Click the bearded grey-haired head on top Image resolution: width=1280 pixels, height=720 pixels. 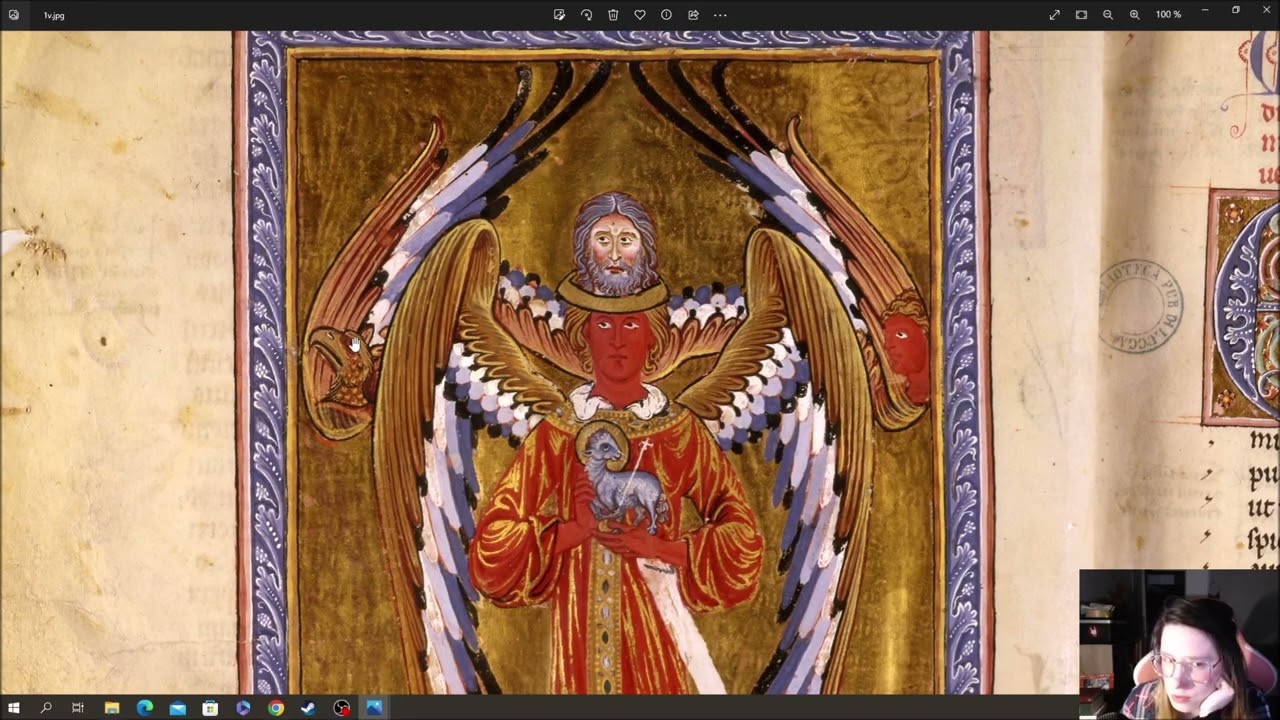[x=616, y=245]
